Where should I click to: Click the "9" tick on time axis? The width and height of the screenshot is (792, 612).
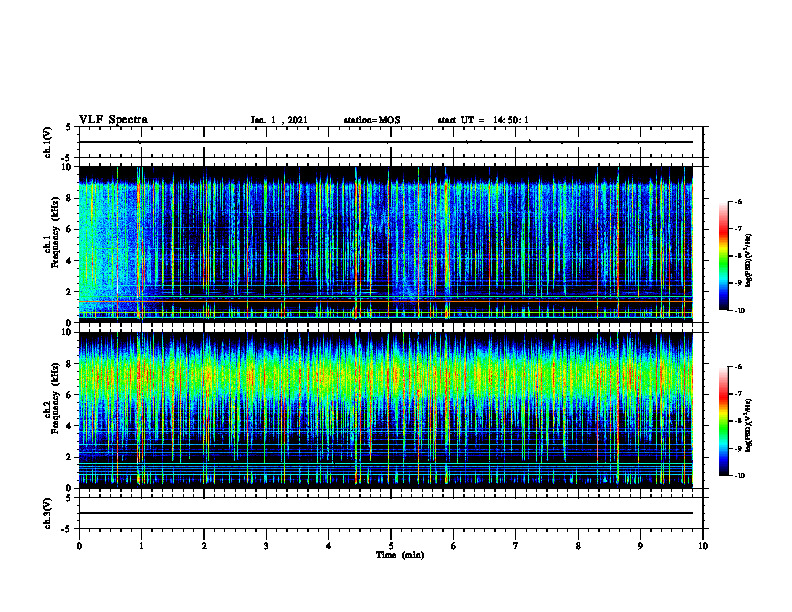pyautogui.click(x=640, y=546)
